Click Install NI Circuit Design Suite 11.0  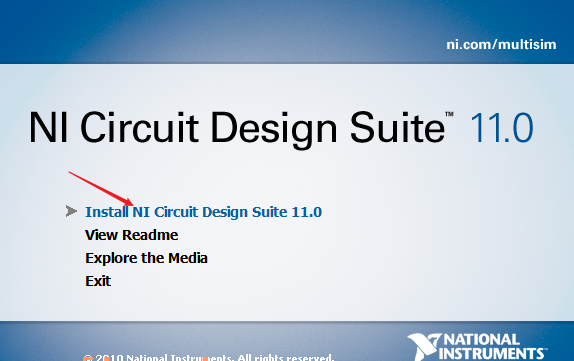click(204, 212)
